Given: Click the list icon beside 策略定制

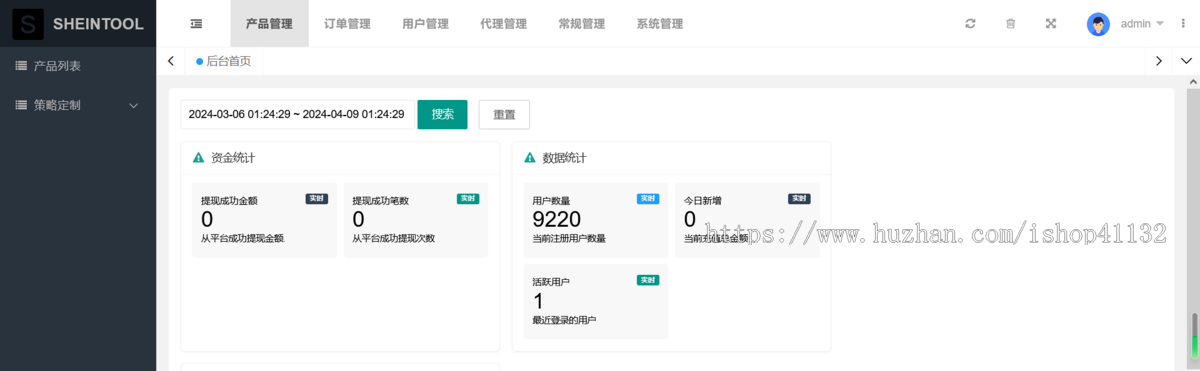Looking at the screenshot, I should coord(21,104).
